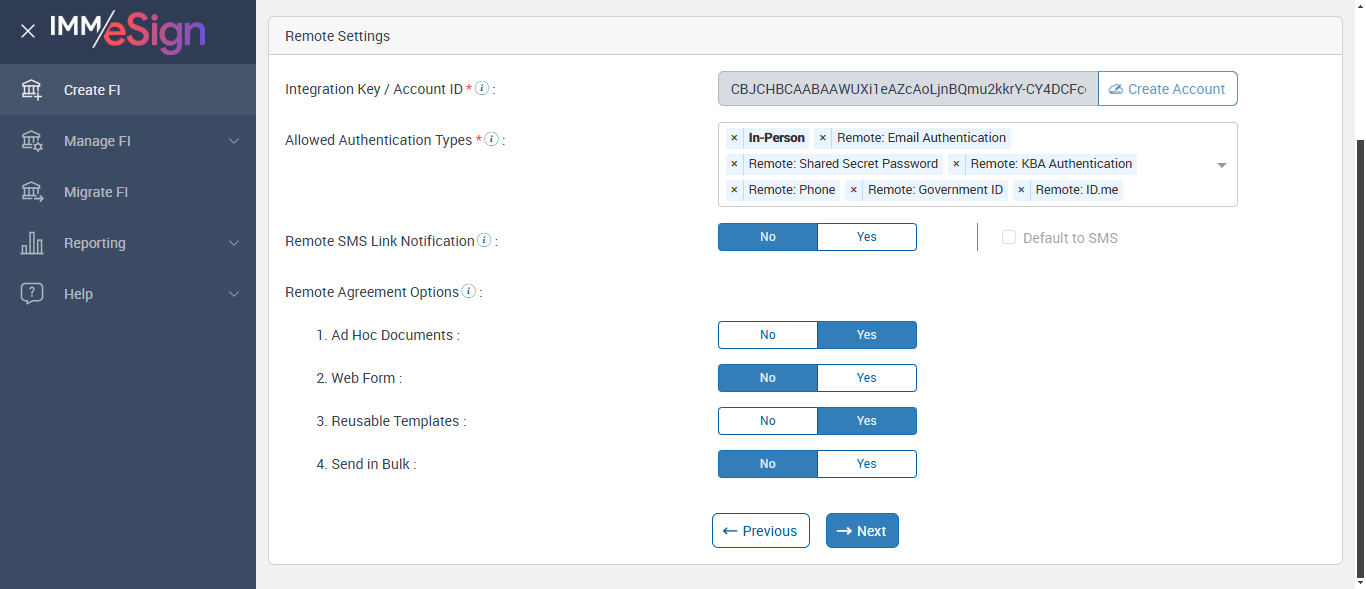Enable Send in Bulk with Yes
Viewport: 1366px width, 589px height.
pyautogui.click(x=866, y=464)
